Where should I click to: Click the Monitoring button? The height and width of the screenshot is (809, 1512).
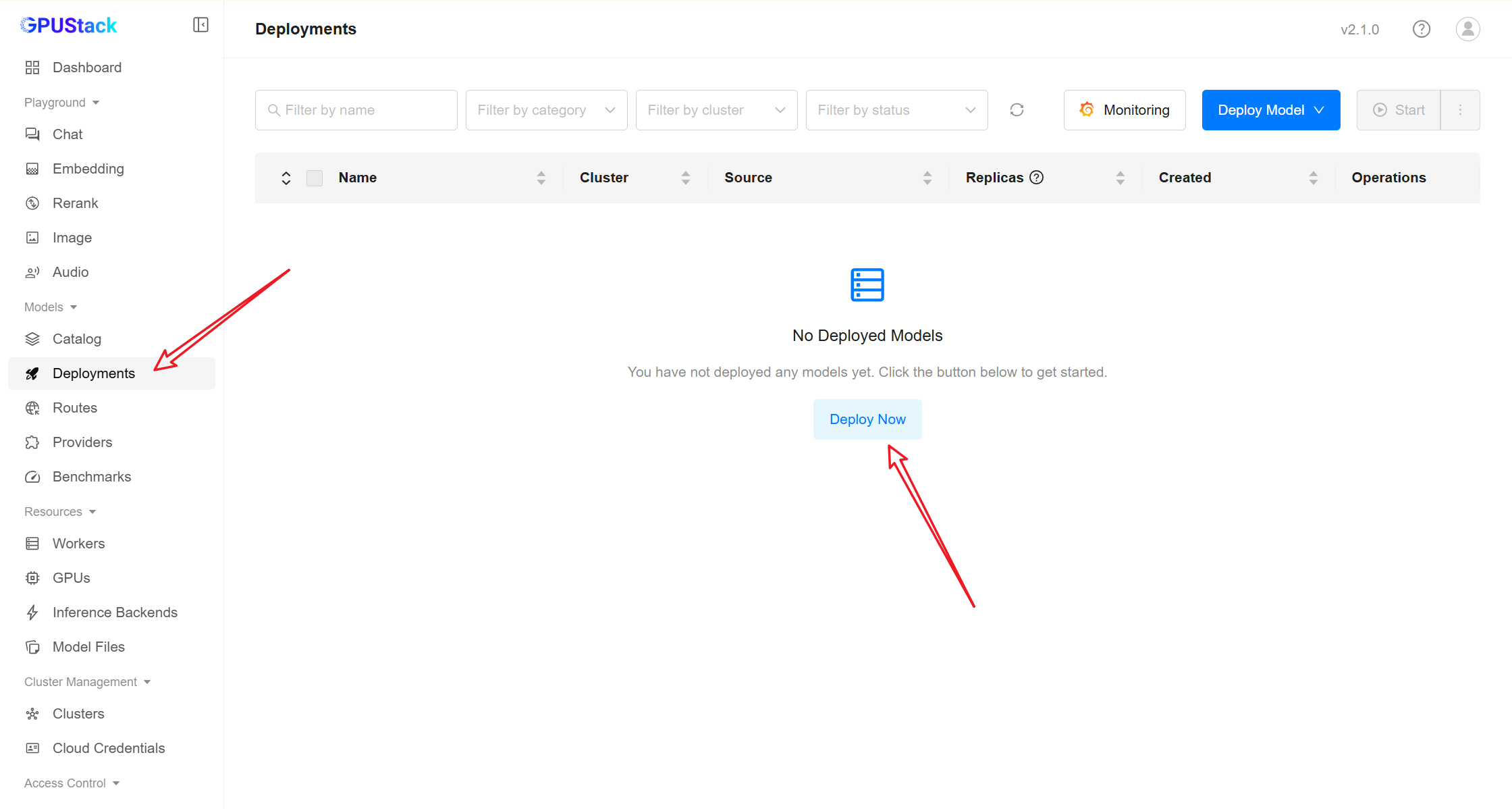coord(1125,110)
